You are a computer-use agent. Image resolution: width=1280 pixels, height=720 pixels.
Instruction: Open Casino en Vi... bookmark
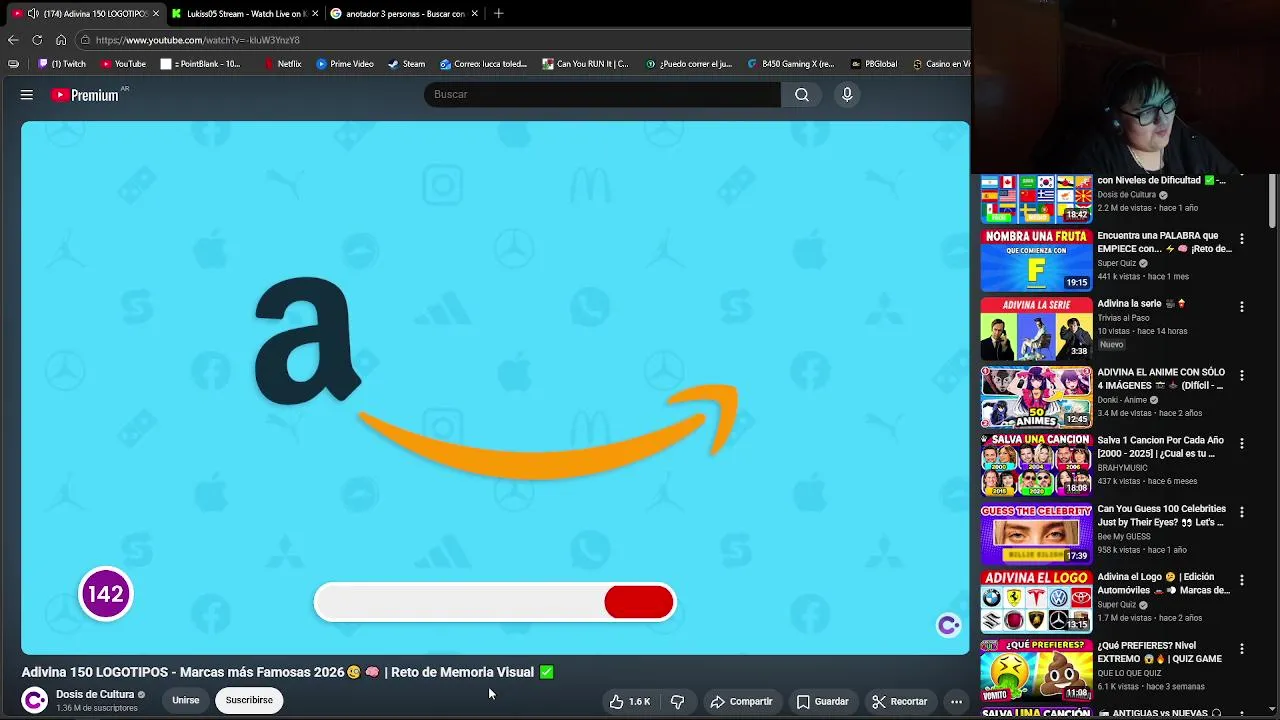(x=941, y=64)
